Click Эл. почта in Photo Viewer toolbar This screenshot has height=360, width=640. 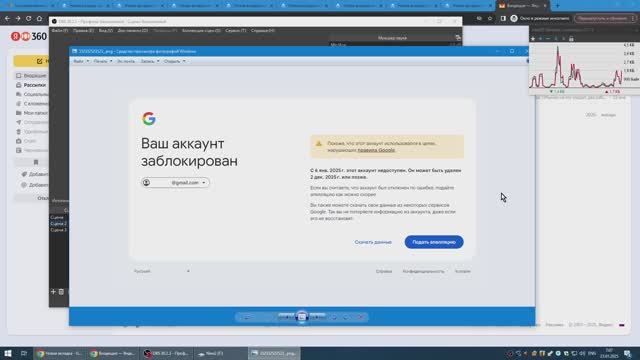pos(126,61)
